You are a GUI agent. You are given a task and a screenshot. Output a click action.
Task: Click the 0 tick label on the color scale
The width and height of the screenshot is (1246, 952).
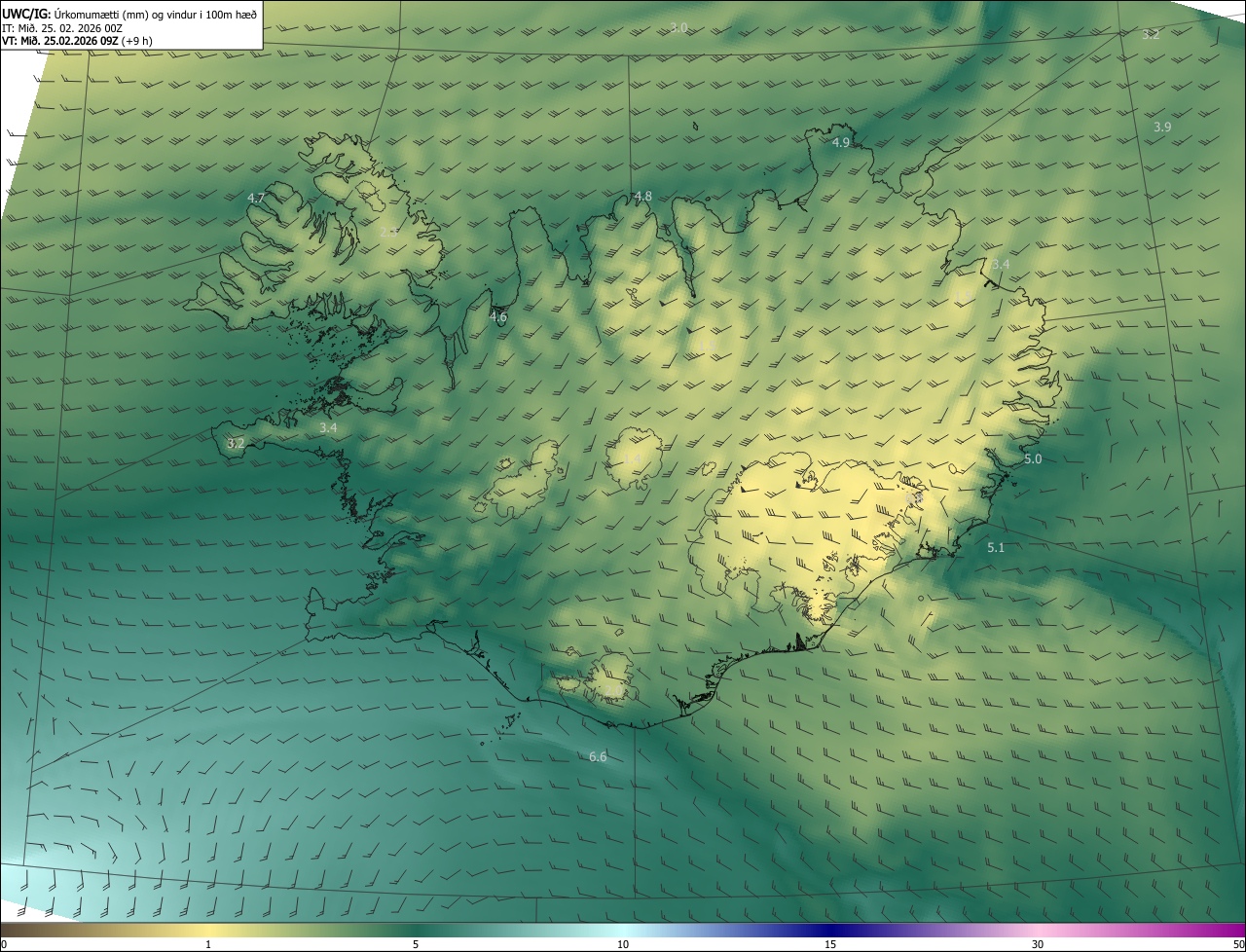(x=4, y=944)
